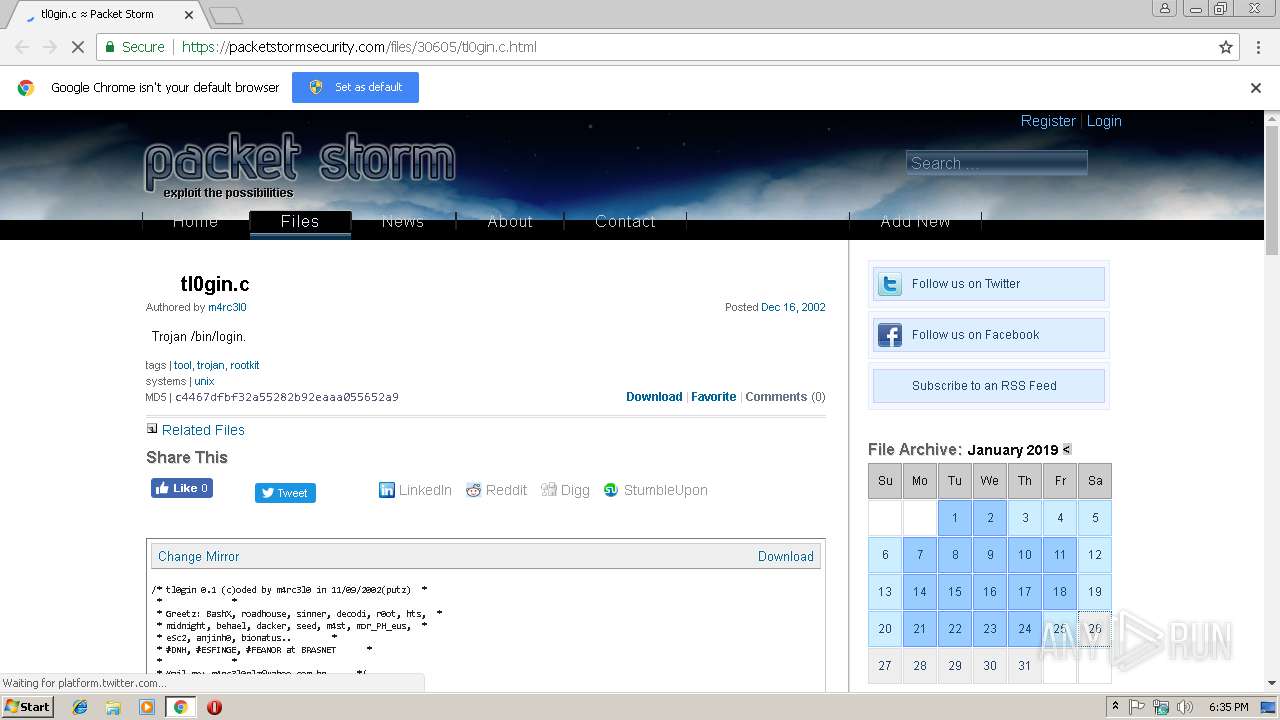Click the Secure padlock indicator
1280x720 pixels.
click(x=135, y=47)
